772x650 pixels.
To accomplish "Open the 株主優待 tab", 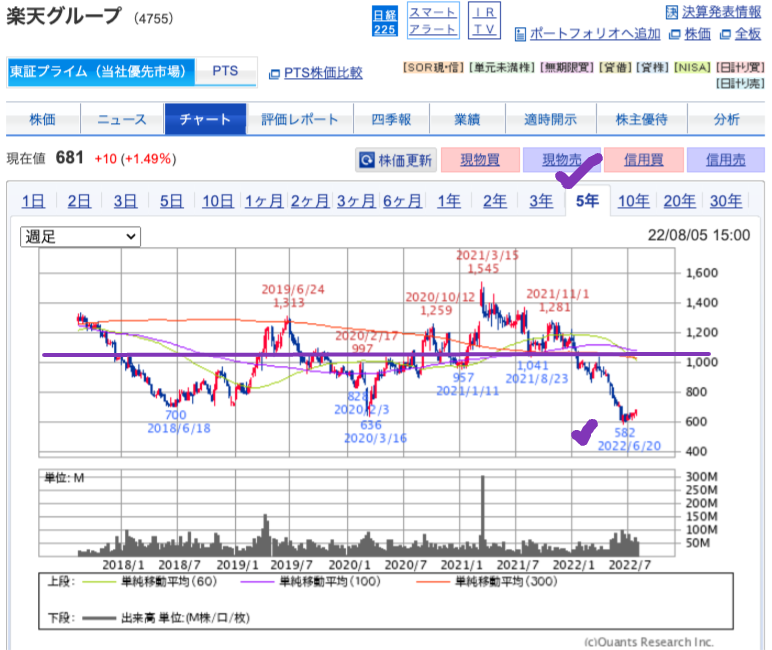I will click(x=642, y=119).
